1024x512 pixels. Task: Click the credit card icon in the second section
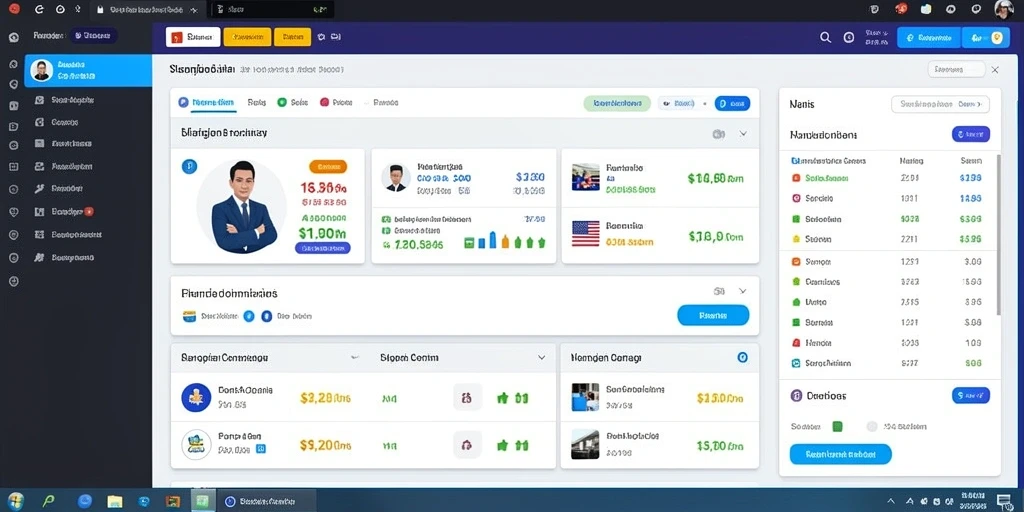pyautogui.click(x=189, y=316)
